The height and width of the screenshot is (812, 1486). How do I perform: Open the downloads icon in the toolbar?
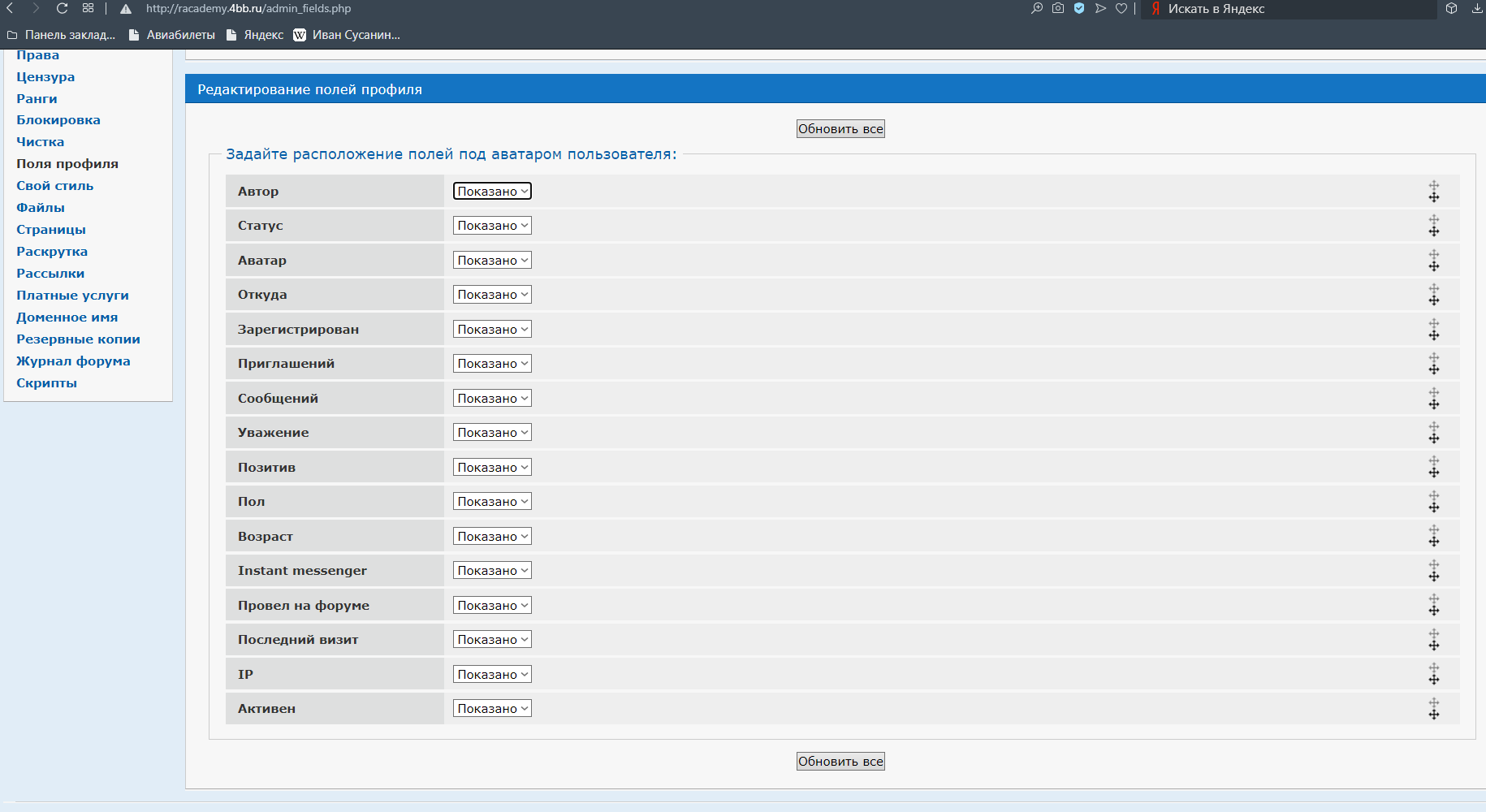[x=1477, y=9]
